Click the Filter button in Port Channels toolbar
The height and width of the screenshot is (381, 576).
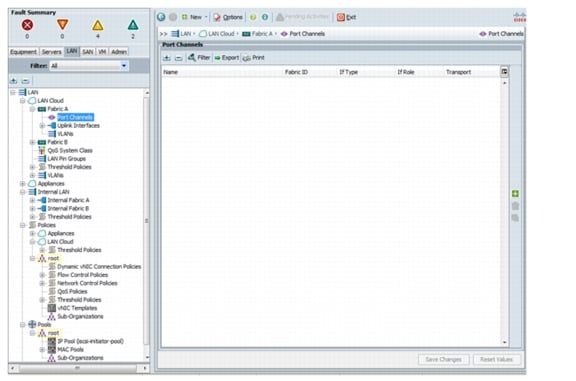tap(199, 58)
